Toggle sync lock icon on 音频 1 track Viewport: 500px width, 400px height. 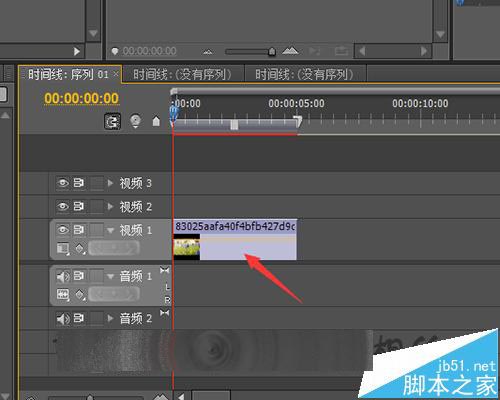pyautogui.click(x=78, y=276)
